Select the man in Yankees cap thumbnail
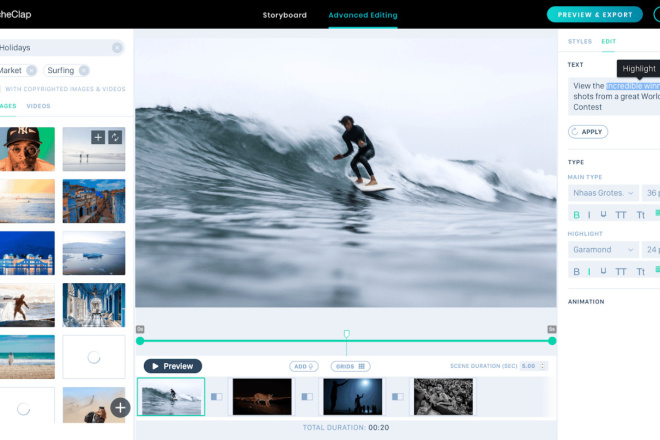Viewport: 660px width, 440px height. 27,149
